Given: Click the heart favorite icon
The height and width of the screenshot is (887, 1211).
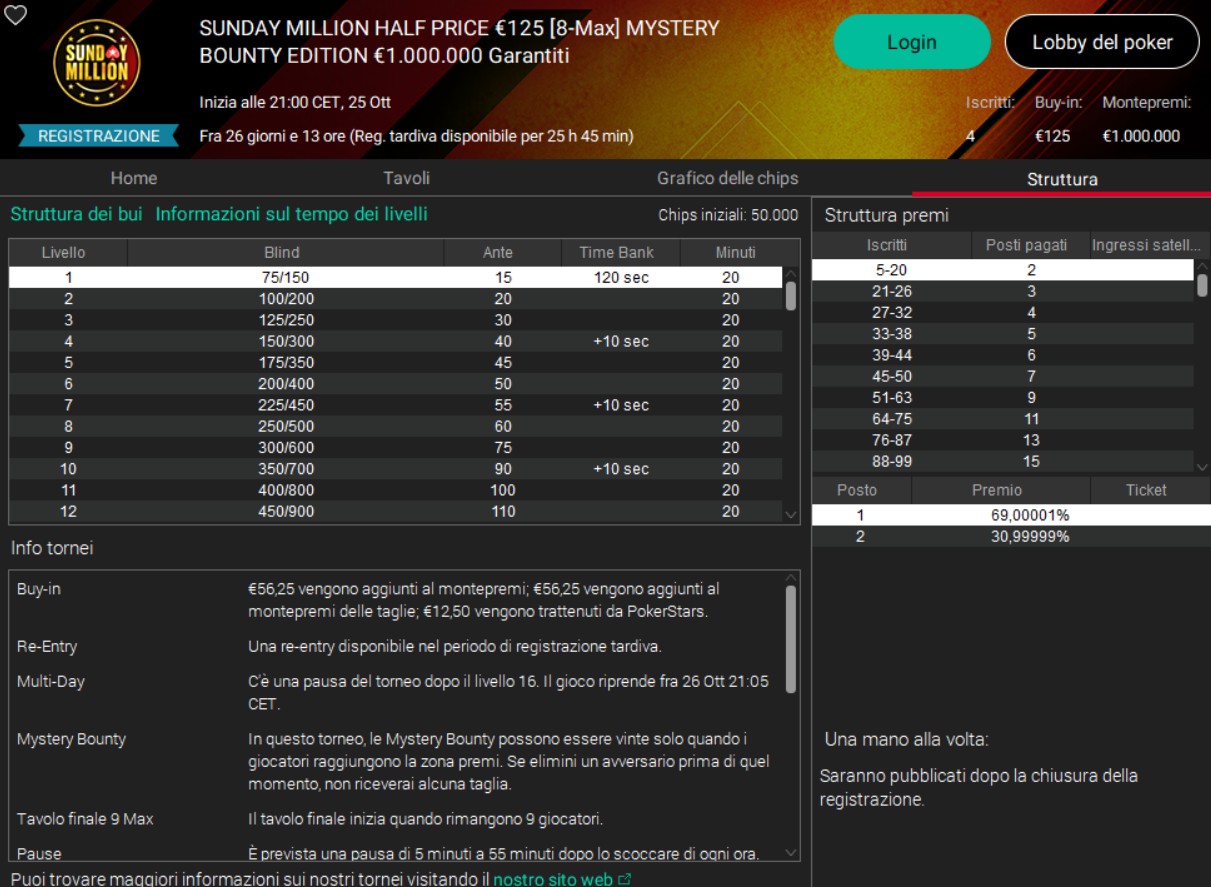Looking at the screenshot, I should point(15,15).
